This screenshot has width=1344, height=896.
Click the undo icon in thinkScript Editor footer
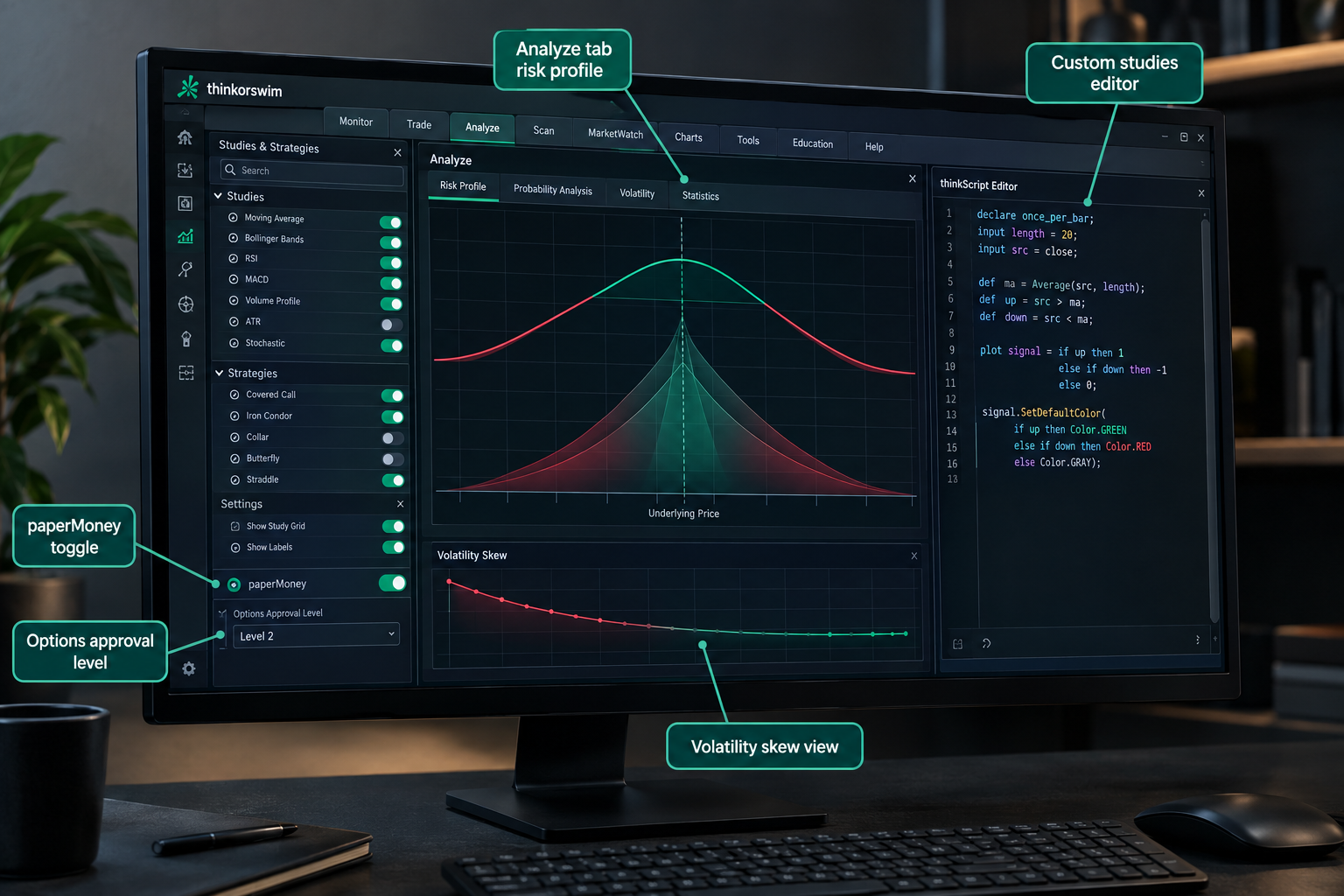click(x=986, y=643)
